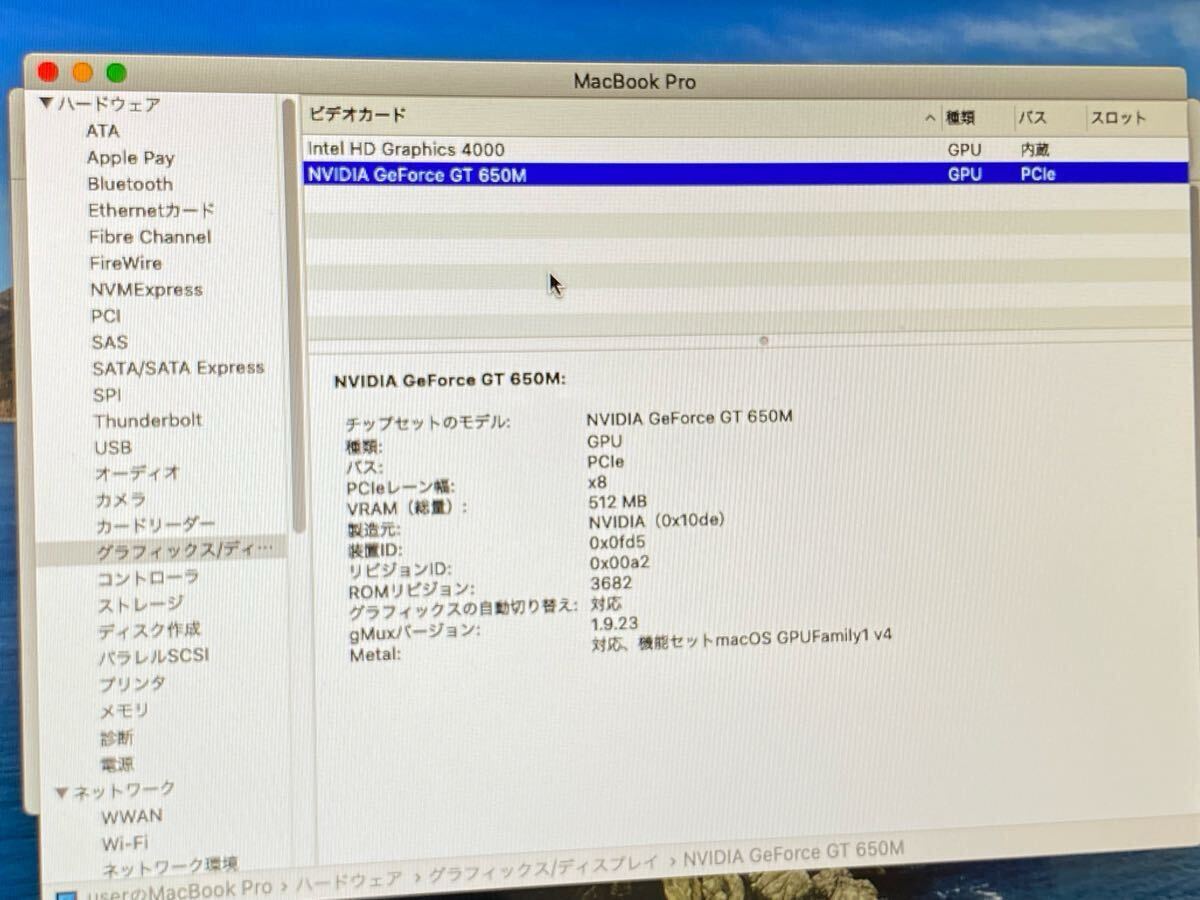1200x900 pixels.
Task: Select コントローラ in the sidebar
Action: [148, 577]
